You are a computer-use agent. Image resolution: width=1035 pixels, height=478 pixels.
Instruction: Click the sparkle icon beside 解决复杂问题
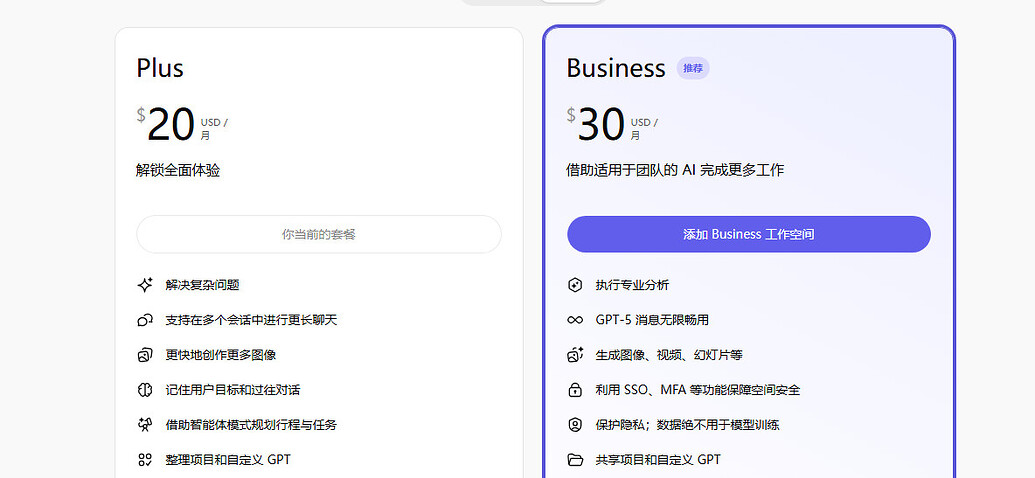145,285
